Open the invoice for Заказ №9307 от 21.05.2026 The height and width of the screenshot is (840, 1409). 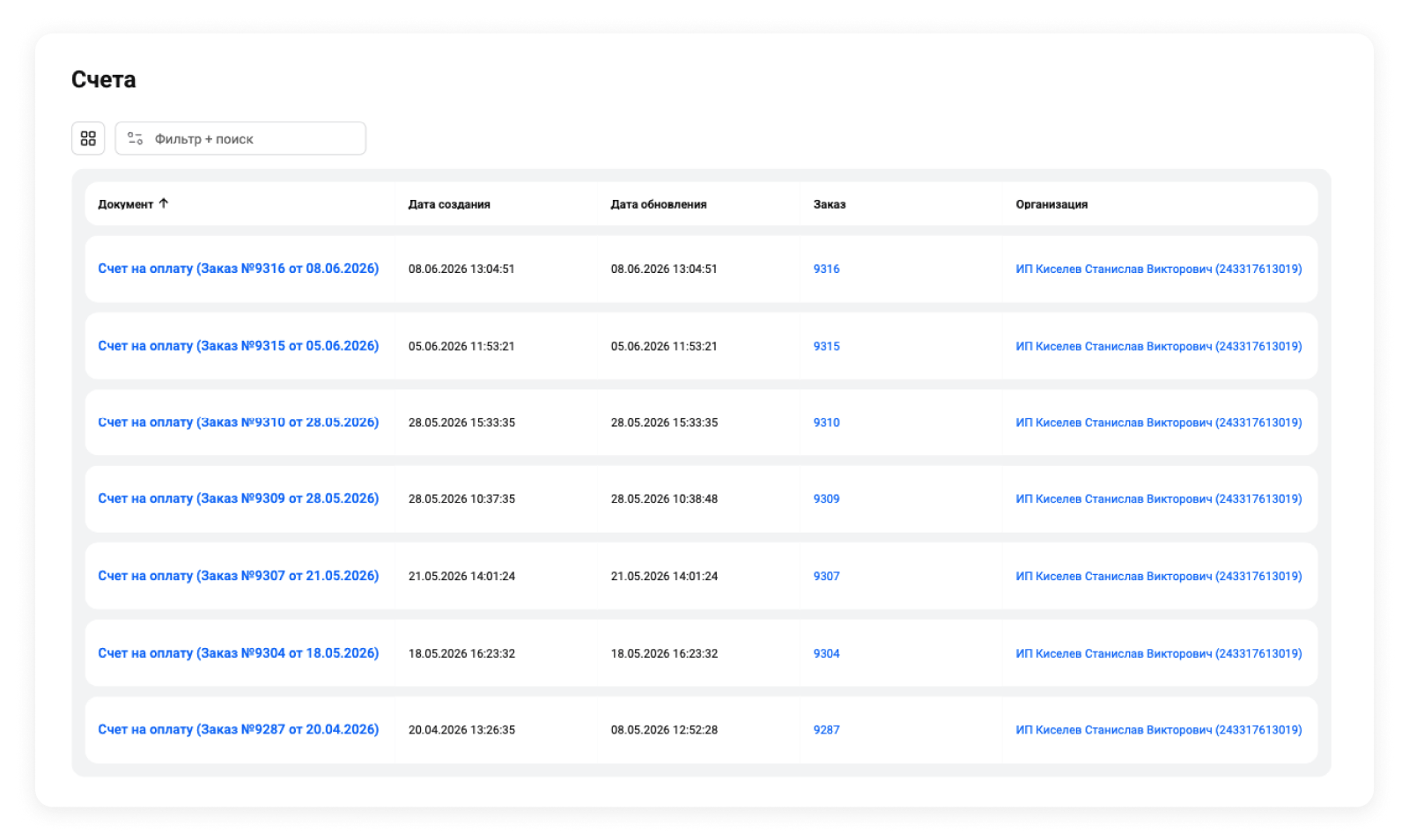(x=239, y=576)
